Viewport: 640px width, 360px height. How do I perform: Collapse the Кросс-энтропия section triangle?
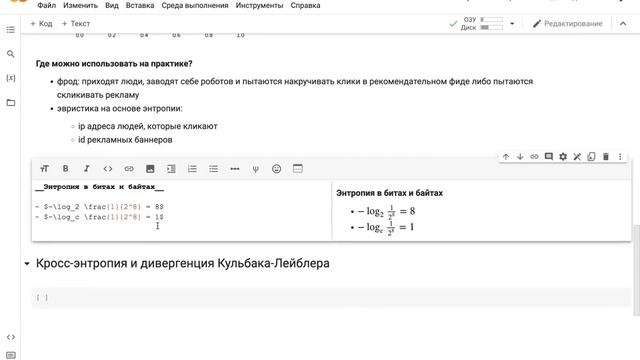[27, 264]
